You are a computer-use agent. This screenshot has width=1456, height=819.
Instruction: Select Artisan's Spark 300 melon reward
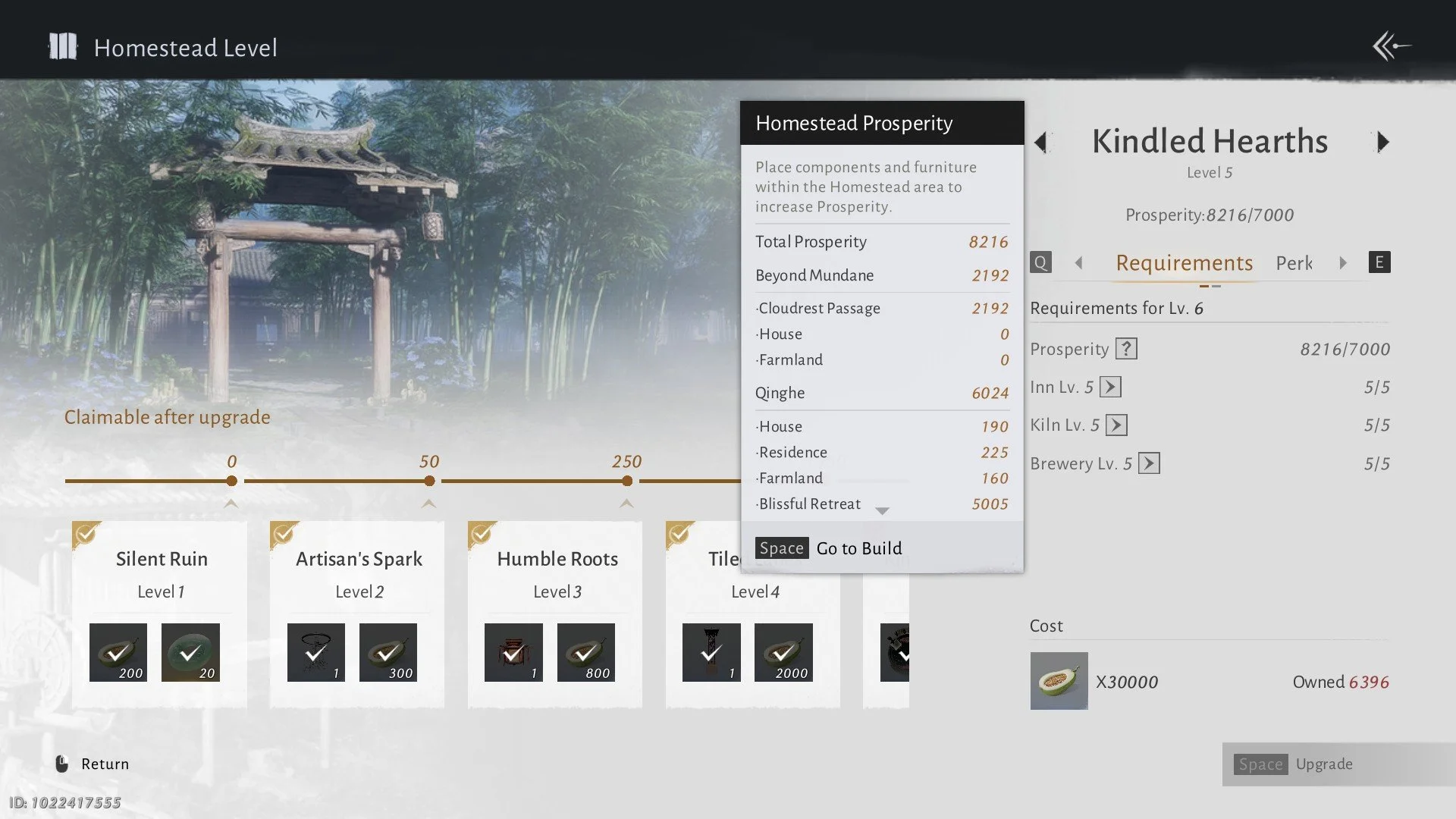coord(388,652)
